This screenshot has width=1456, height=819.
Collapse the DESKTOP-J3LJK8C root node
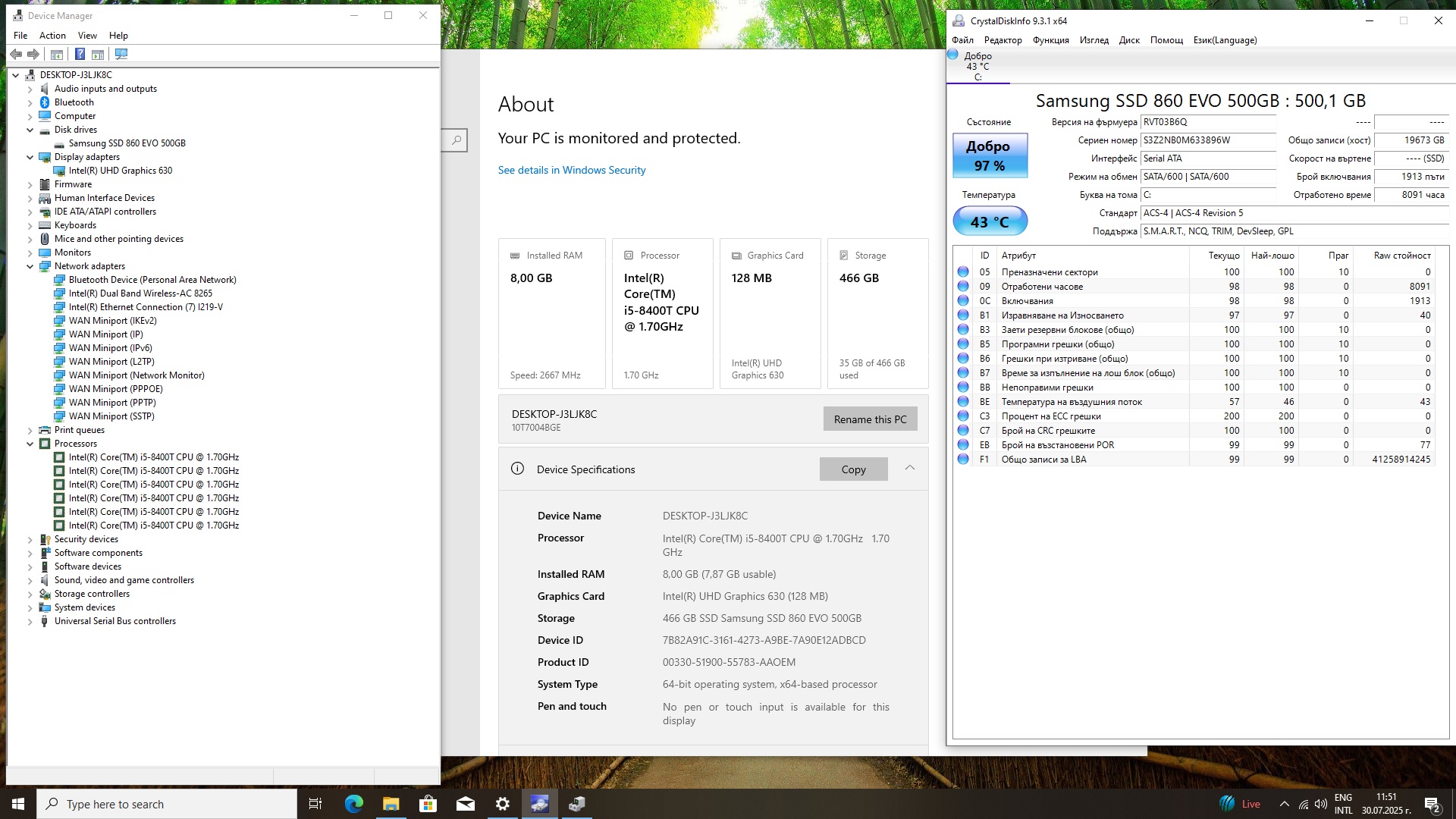(x=16, y=75)
